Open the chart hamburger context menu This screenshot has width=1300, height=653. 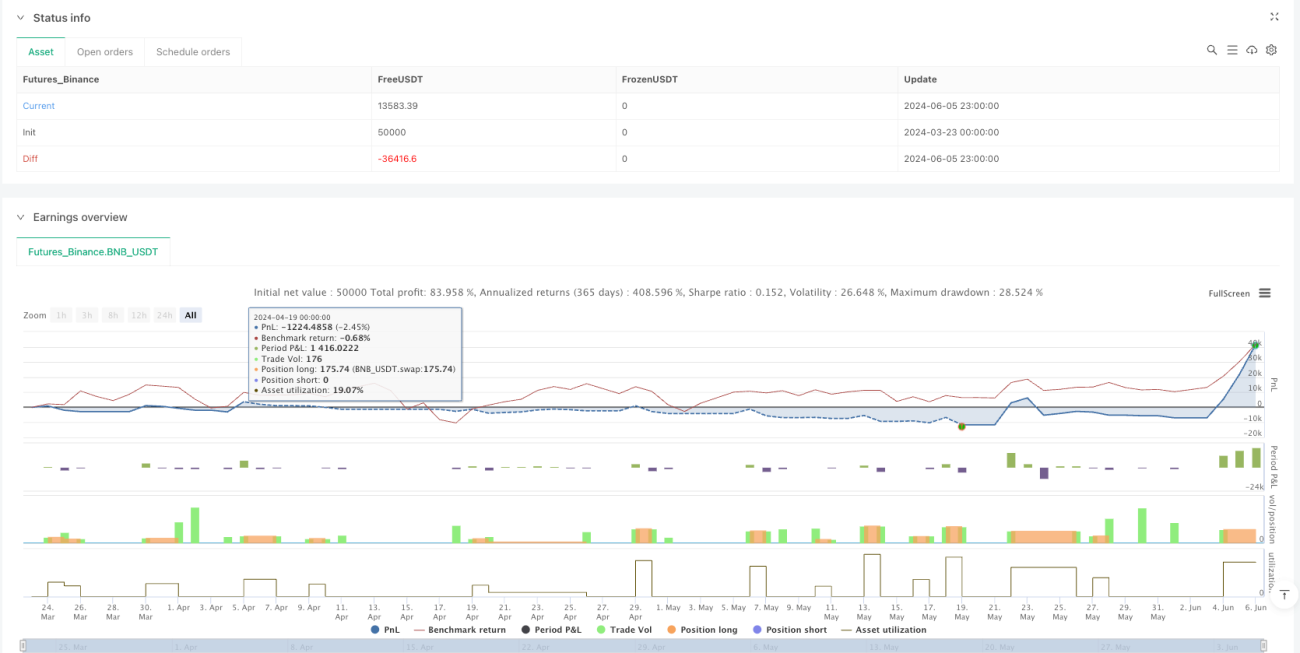tap(1265, 293)
